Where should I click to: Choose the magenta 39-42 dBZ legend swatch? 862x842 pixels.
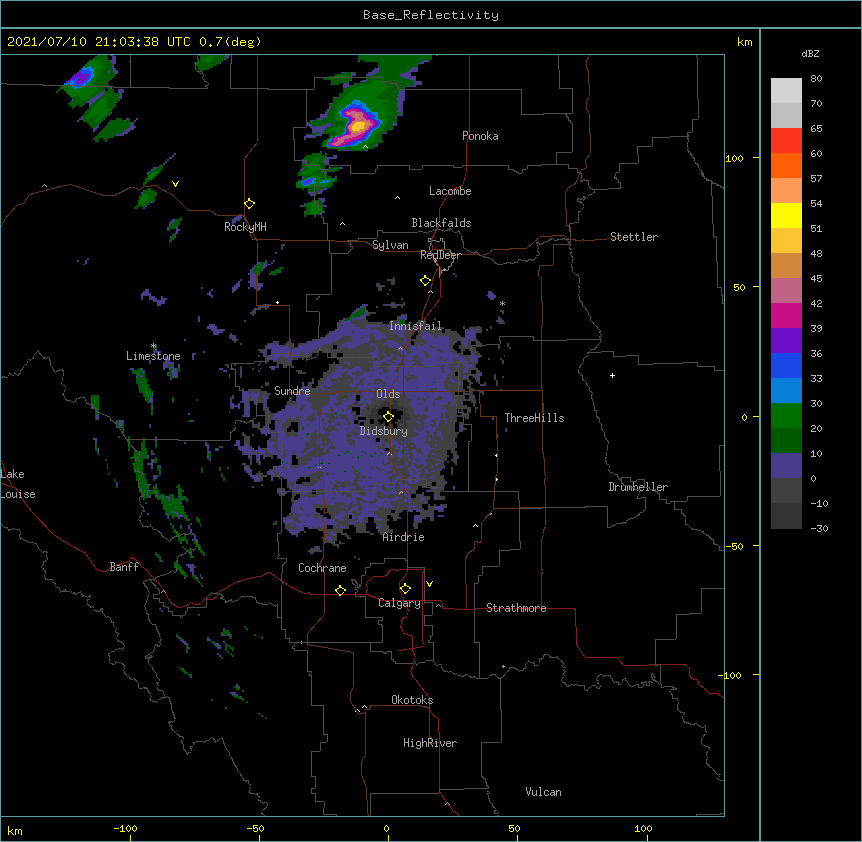click(x=786, y=315)
